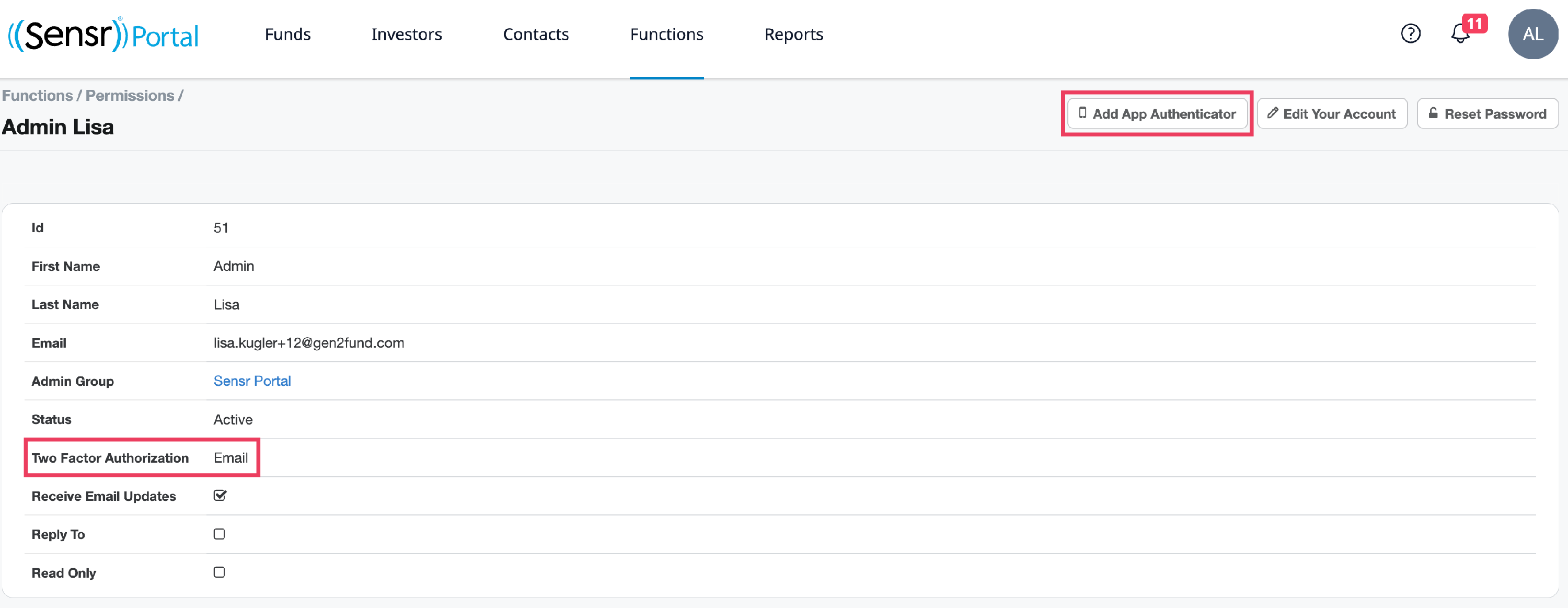Click the Sensr Portal admin group link
This screenshot has width=1568, height=608.
click(252, 381)
